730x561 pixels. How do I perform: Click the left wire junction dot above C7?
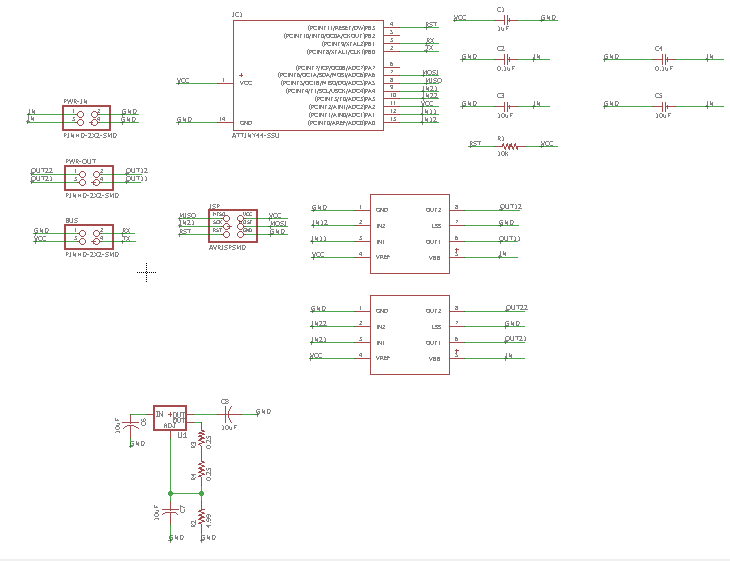point(170,493)
